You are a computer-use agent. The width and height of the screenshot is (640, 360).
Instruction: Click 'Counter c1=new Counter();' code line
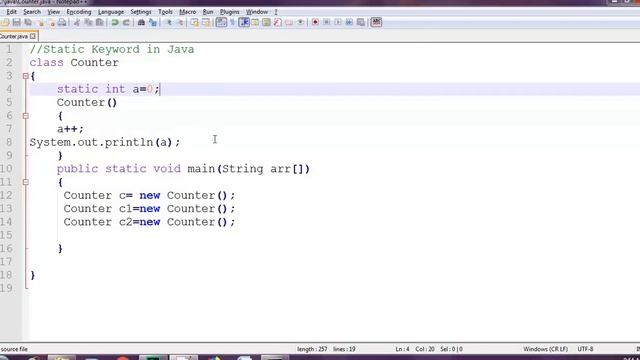[149, 209]
